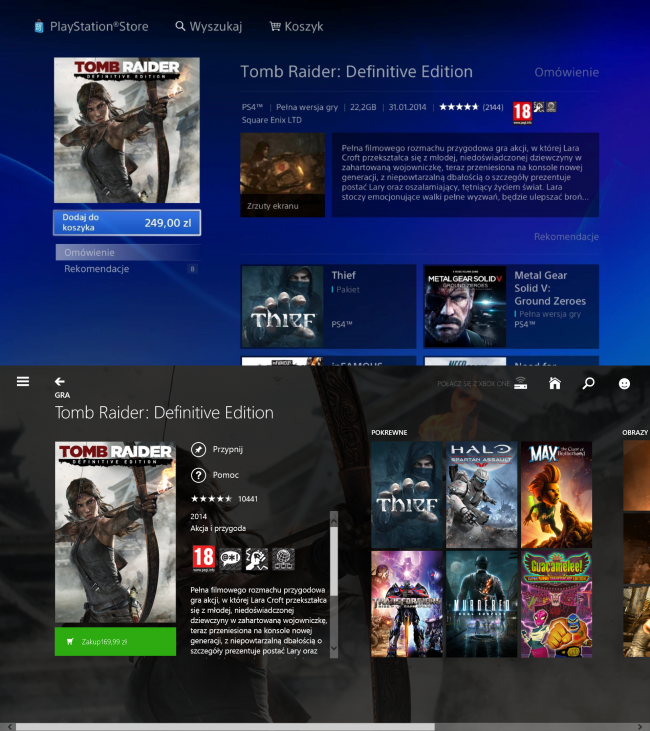Viewport: 650px width, 731px height.
Task: Open Transformers game tile
Action: [407, 604]
